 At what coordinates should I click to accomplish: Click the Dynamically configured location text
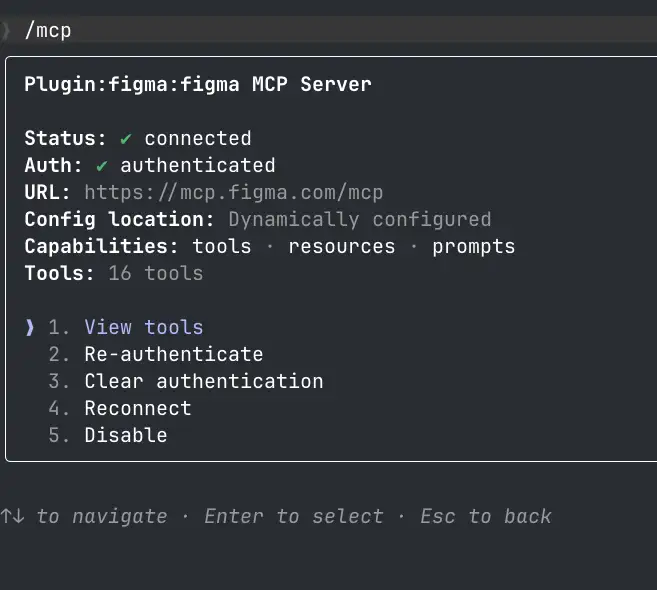coord(359,219)
